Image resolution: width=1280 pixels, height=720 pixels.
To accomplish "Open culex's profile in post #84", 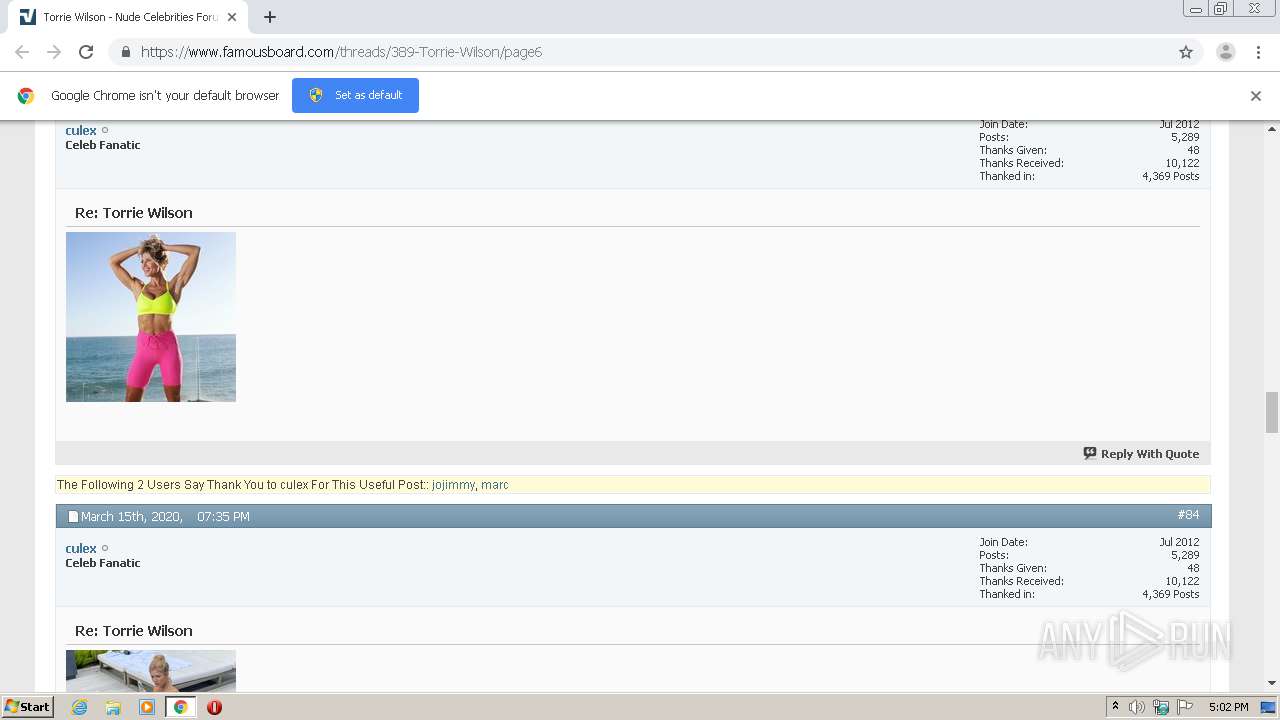I will click(x=81, y=548).
